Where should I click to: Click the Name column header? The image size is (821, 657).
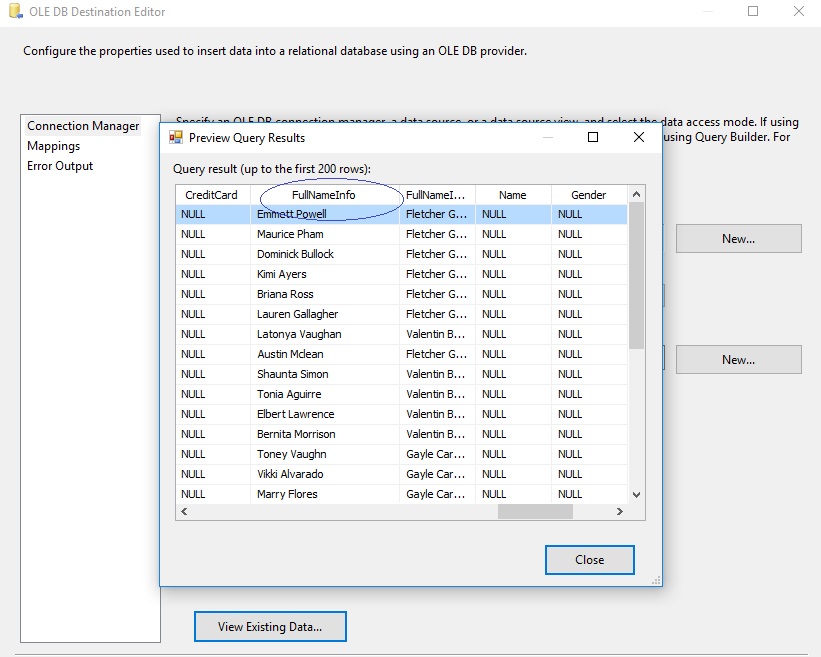click(513, 195)
